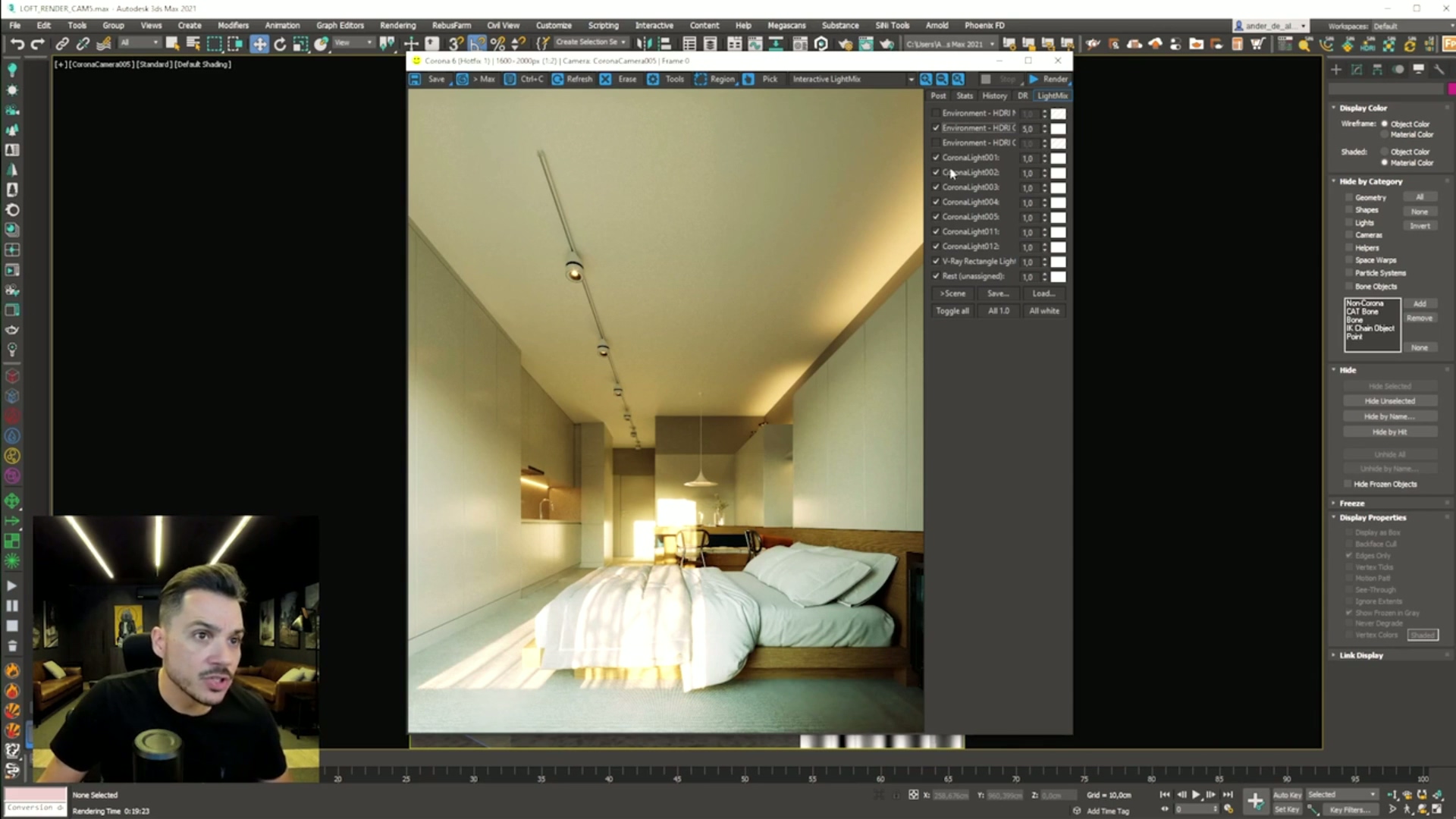Click the Save icon in Corona frame buffer
Viewport: 1456px width, 819px height.
click(416, 79)
